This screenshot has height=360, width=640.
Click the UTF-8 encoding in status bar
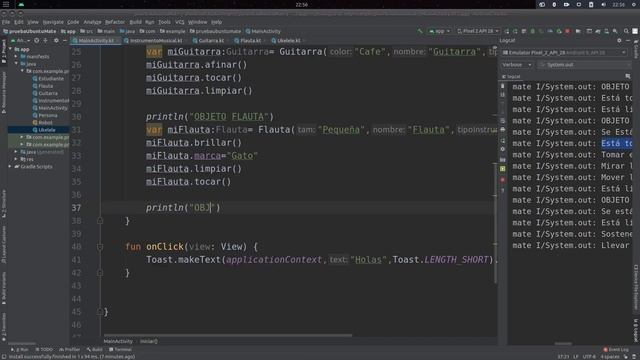pos(589,357)
